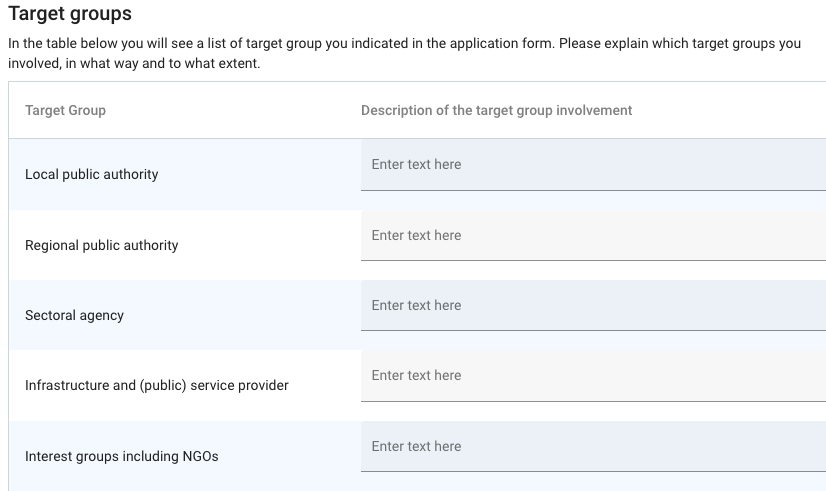Focus the Regional public authority text input

point(592,236)
